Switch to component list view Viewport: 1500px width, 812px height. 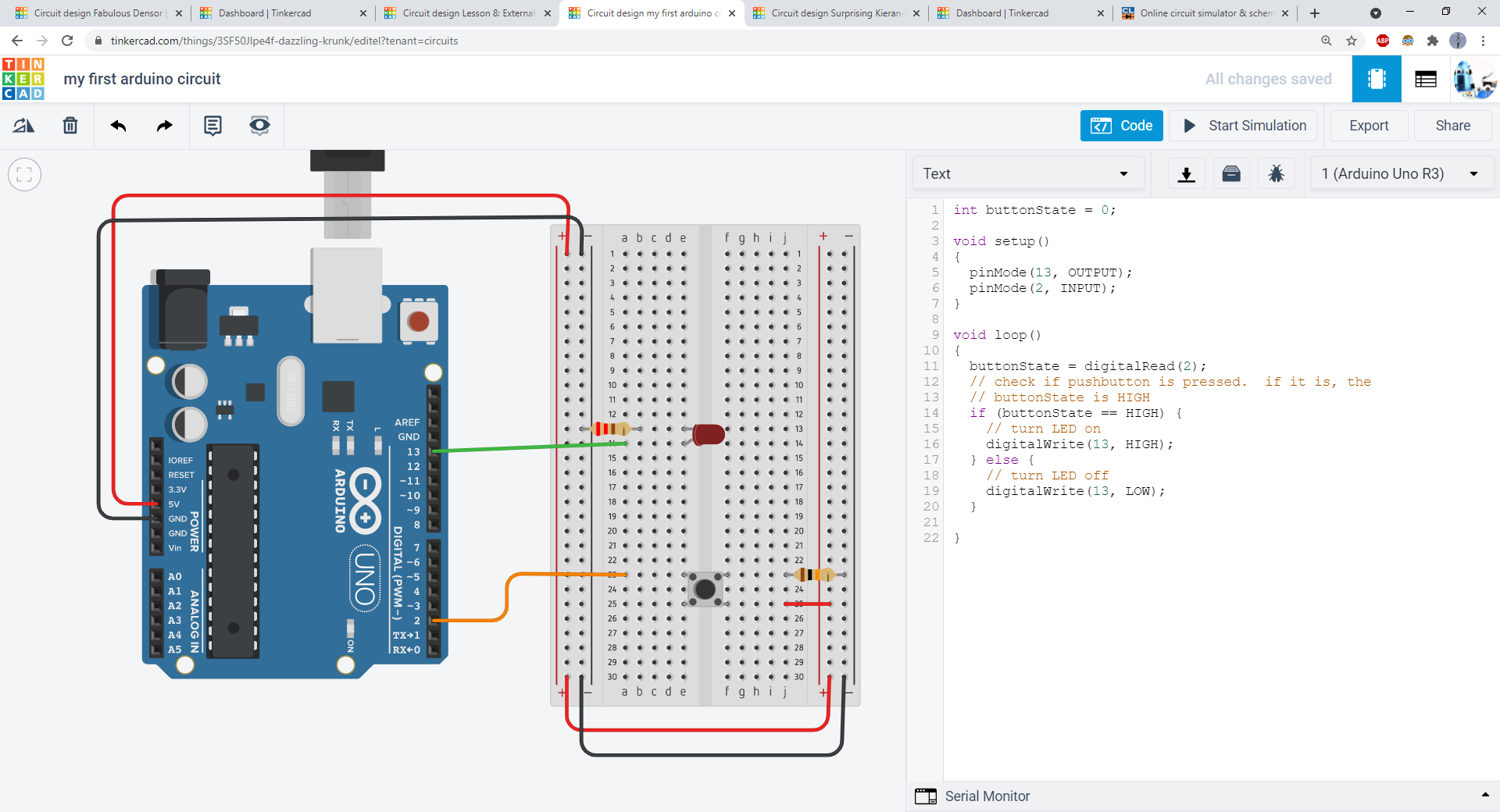pyautogui.click(x=1425, y=78)
